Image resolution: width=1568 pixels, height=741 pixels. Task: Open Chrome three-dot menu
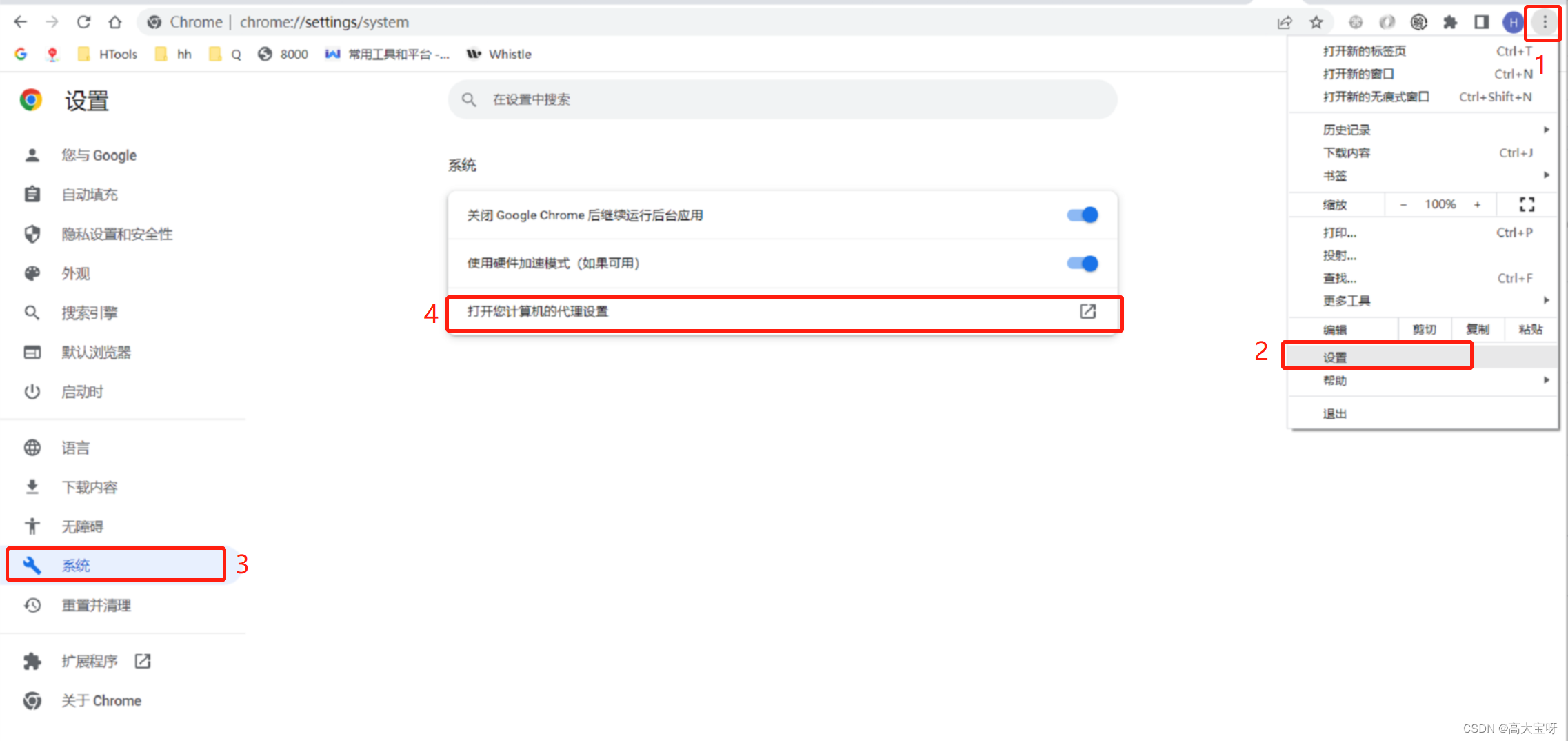(1545, 23)
